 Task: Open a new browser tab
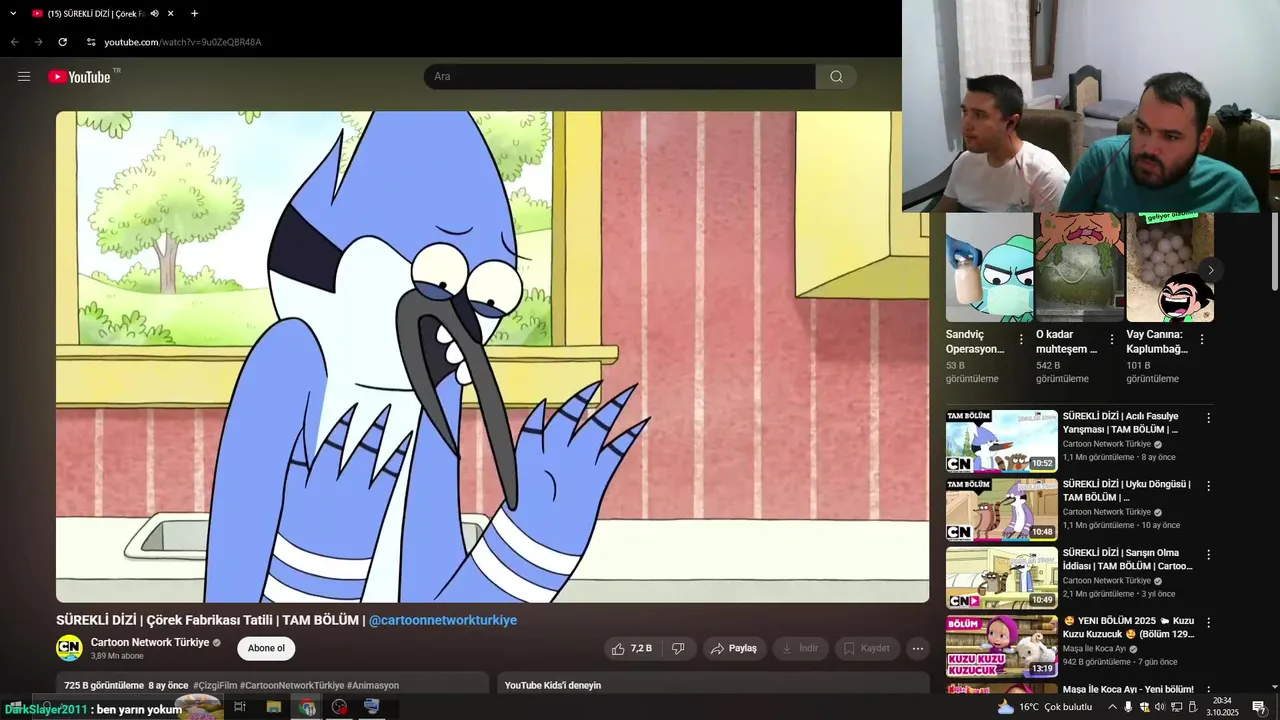(x=194, y=14)
